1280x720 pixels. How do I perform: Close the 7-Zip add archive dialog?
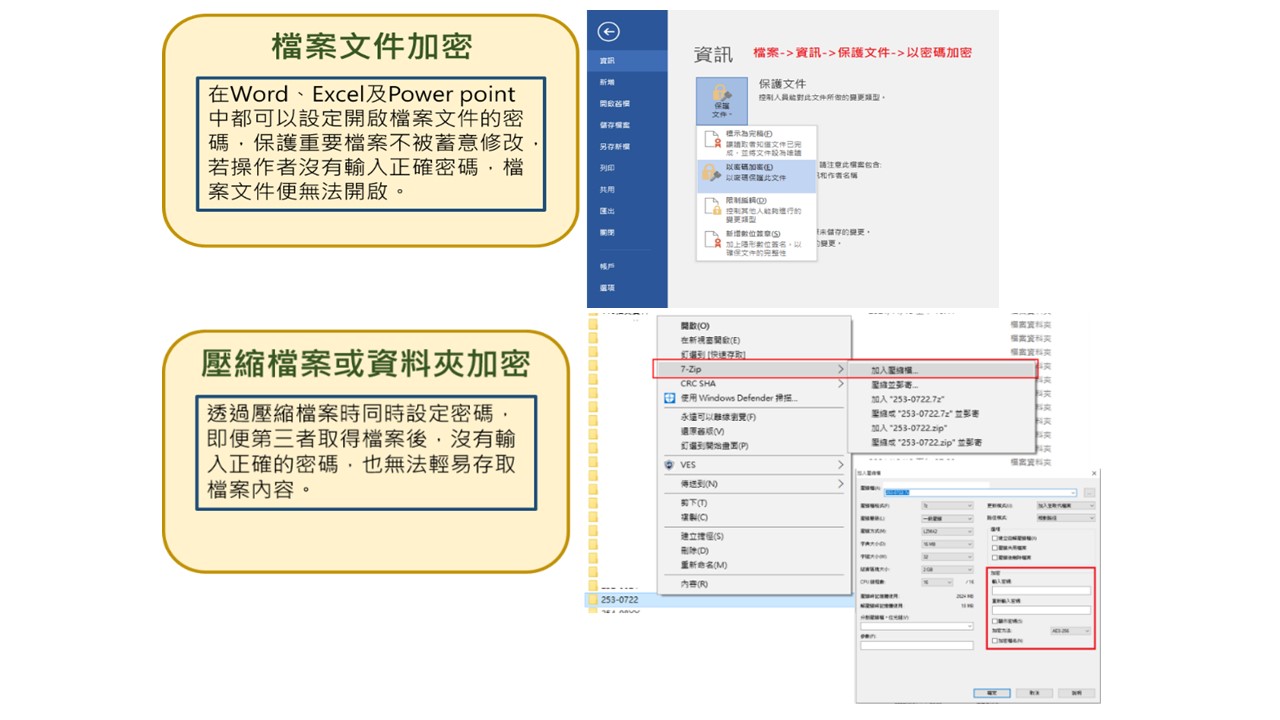coord(1094,474)
